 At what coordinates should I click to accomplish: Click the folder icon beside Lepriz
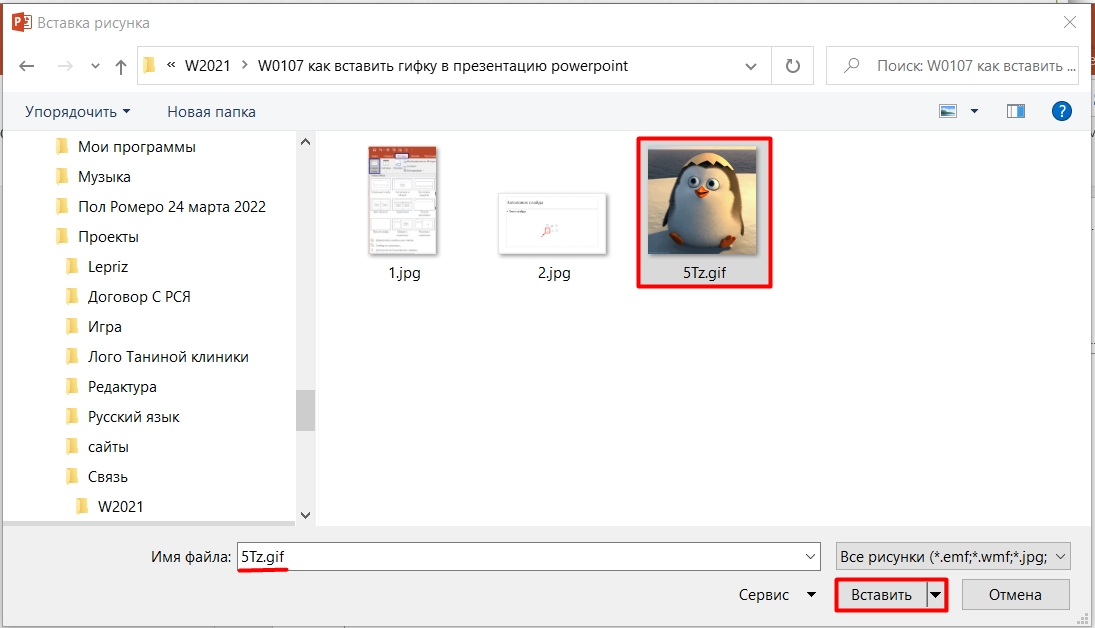(x=72, y=266)
